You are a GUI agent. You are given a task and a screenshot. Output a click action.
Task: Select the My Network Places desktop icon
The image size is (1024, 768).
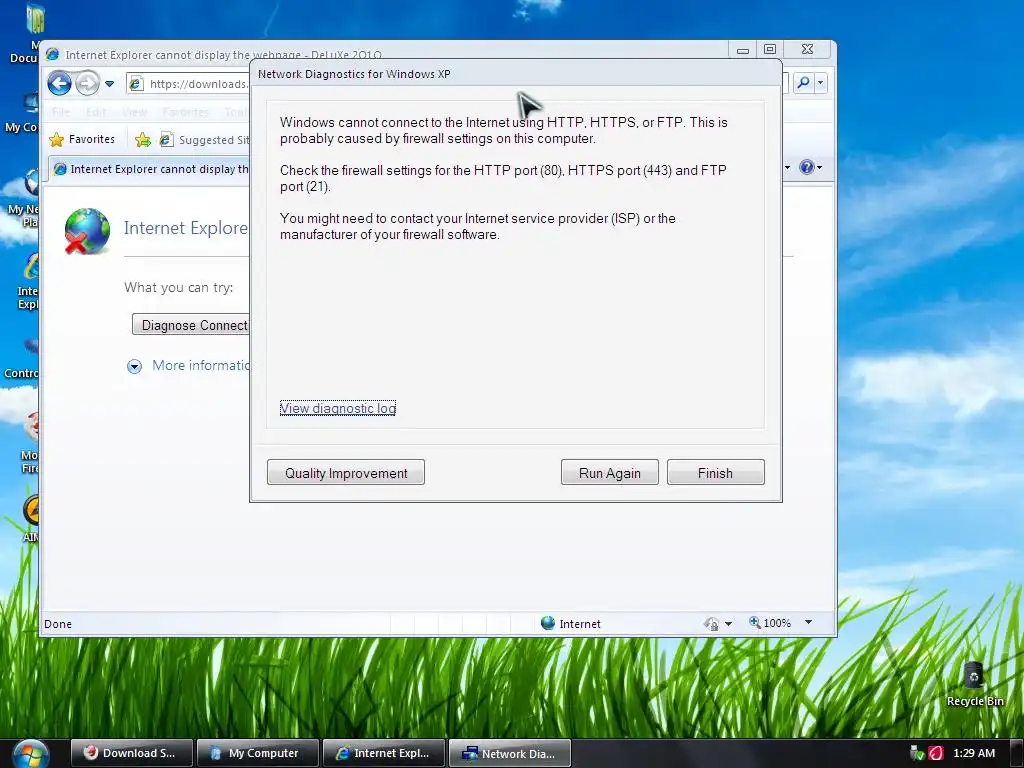[x=25, y=199]
